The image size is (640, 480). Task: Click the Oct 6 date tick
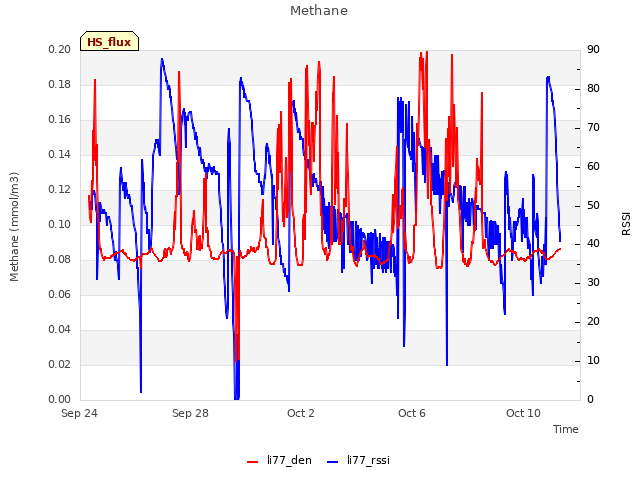[x=412, y=413]
